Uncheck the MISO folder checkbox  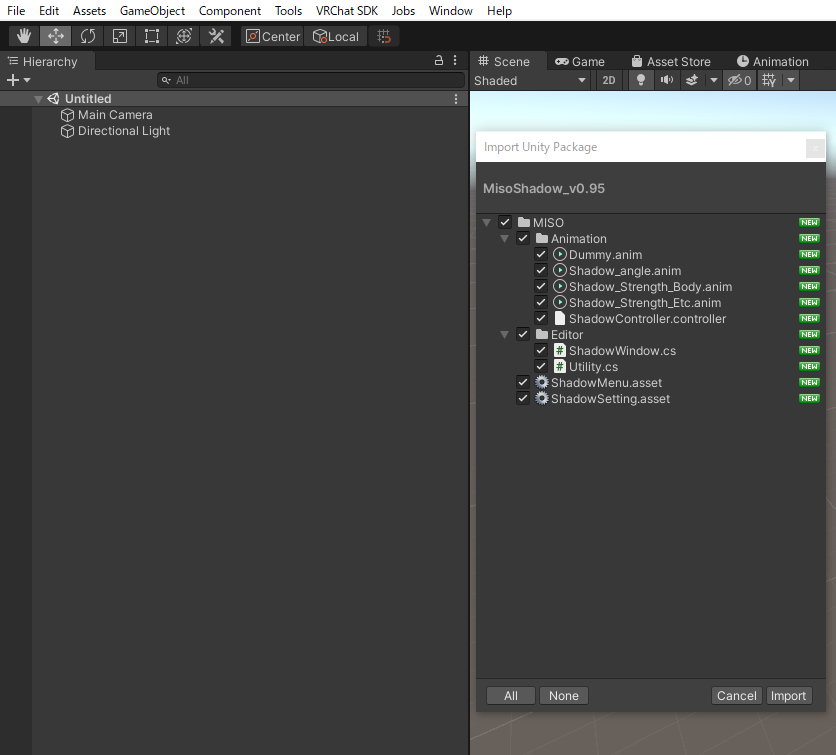click(505, 222)
